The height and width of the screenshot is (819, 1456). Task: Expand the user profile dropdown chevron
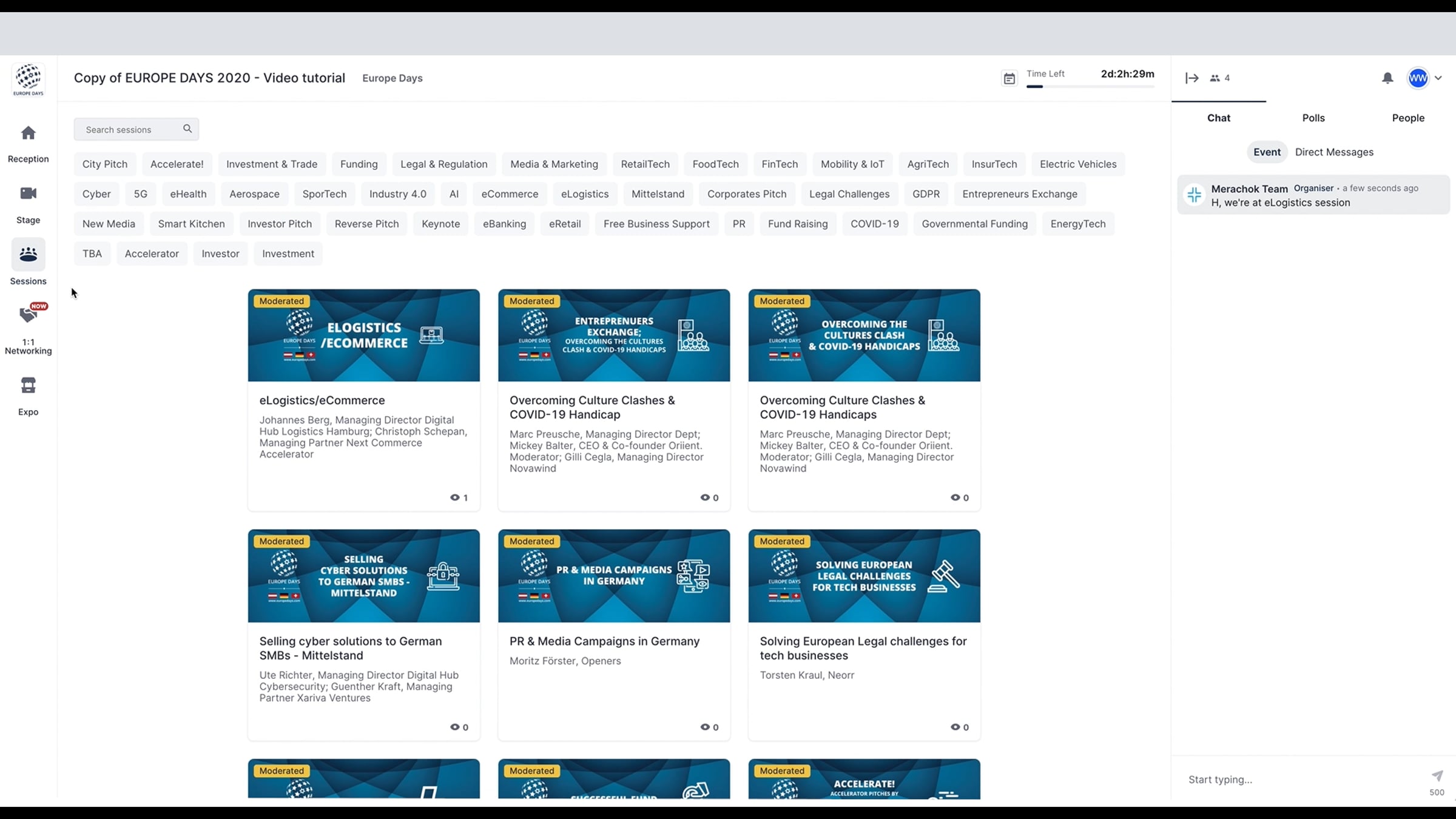[1438, 78]
